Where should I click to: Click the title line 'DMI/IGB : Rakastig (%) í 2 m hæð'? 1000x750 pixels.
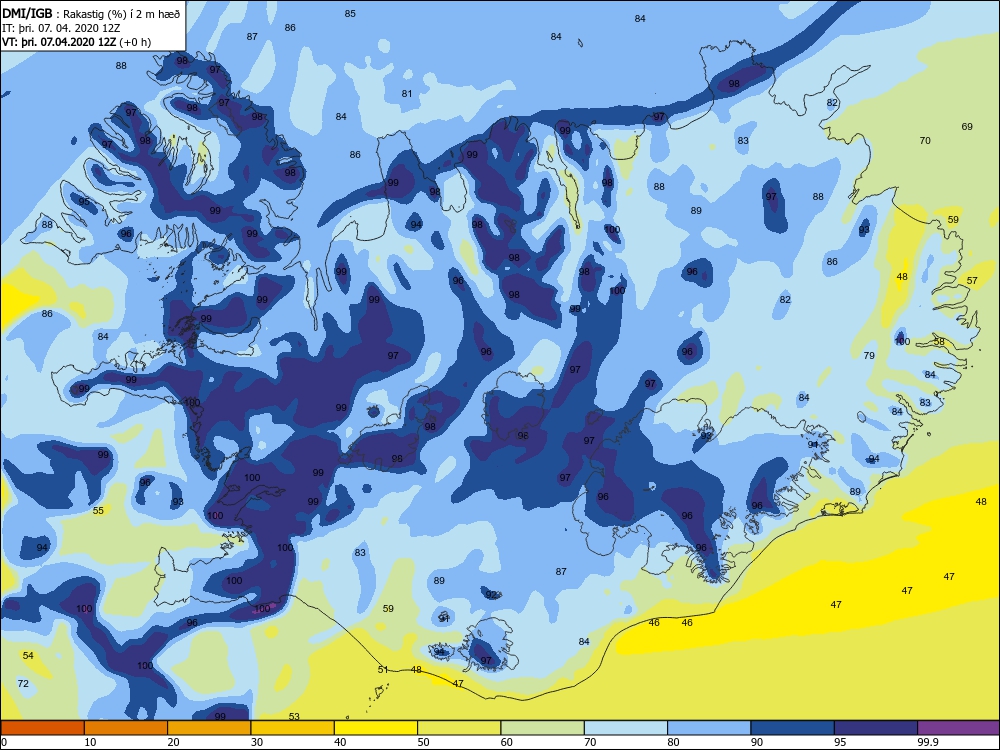(91, 14)
